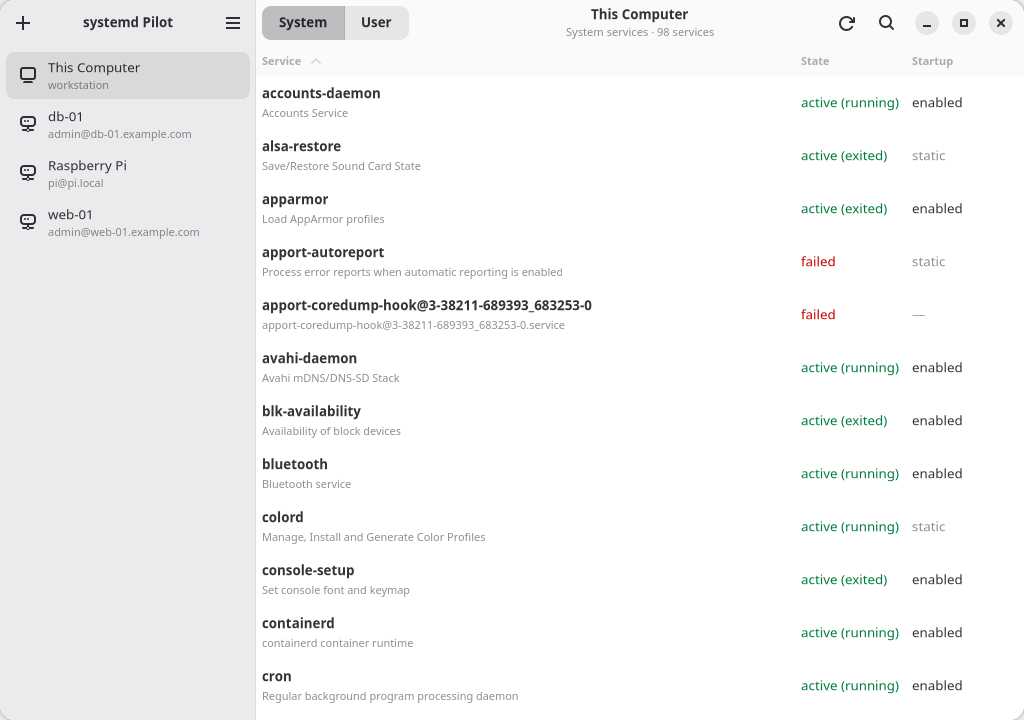Viewport: 1024px width, 720px height.
Task: Open the alsa-restore service row
Action: pyautogui.click(x=639, y=155)
